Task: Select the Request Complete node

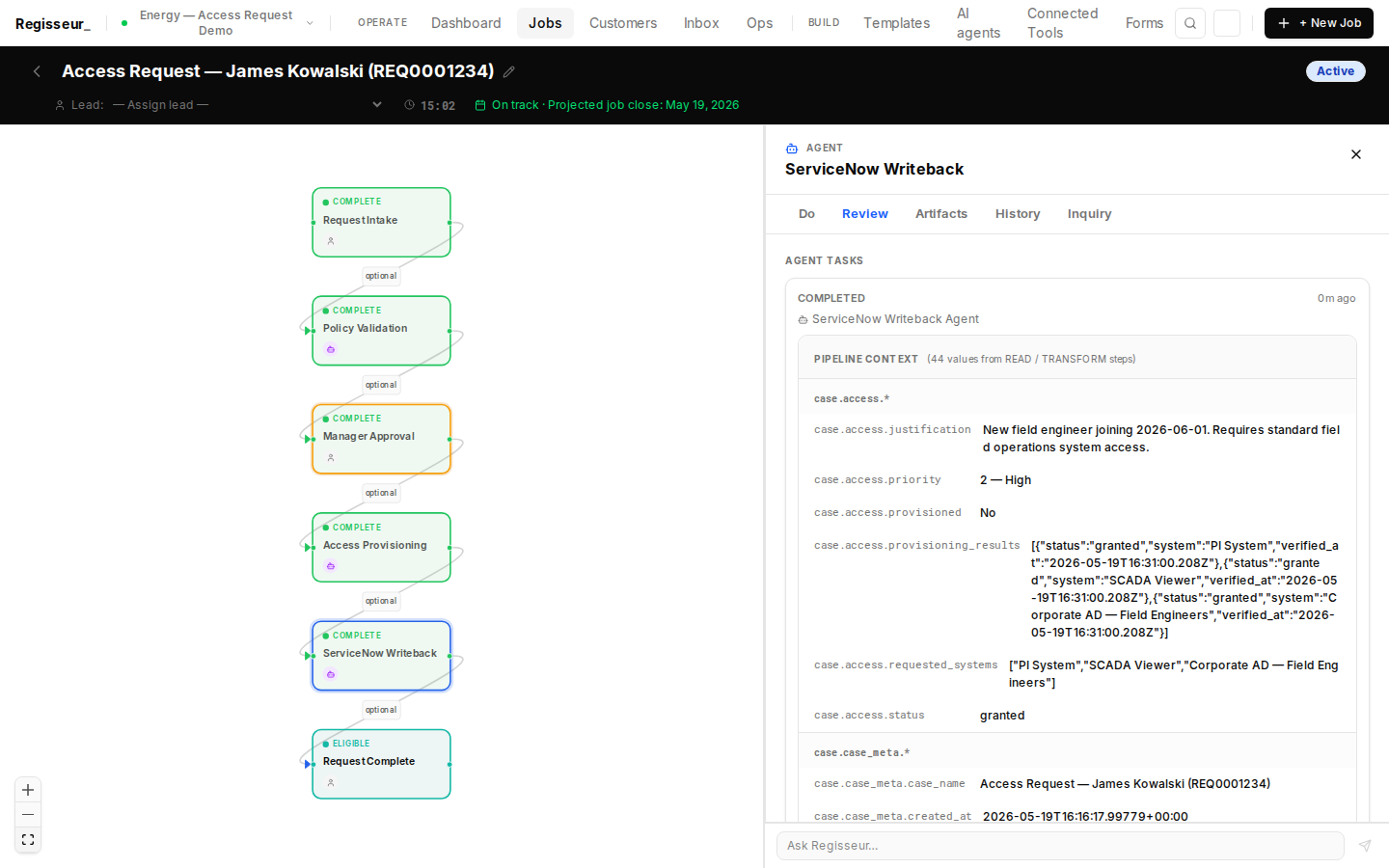Action: coord(381,764)
